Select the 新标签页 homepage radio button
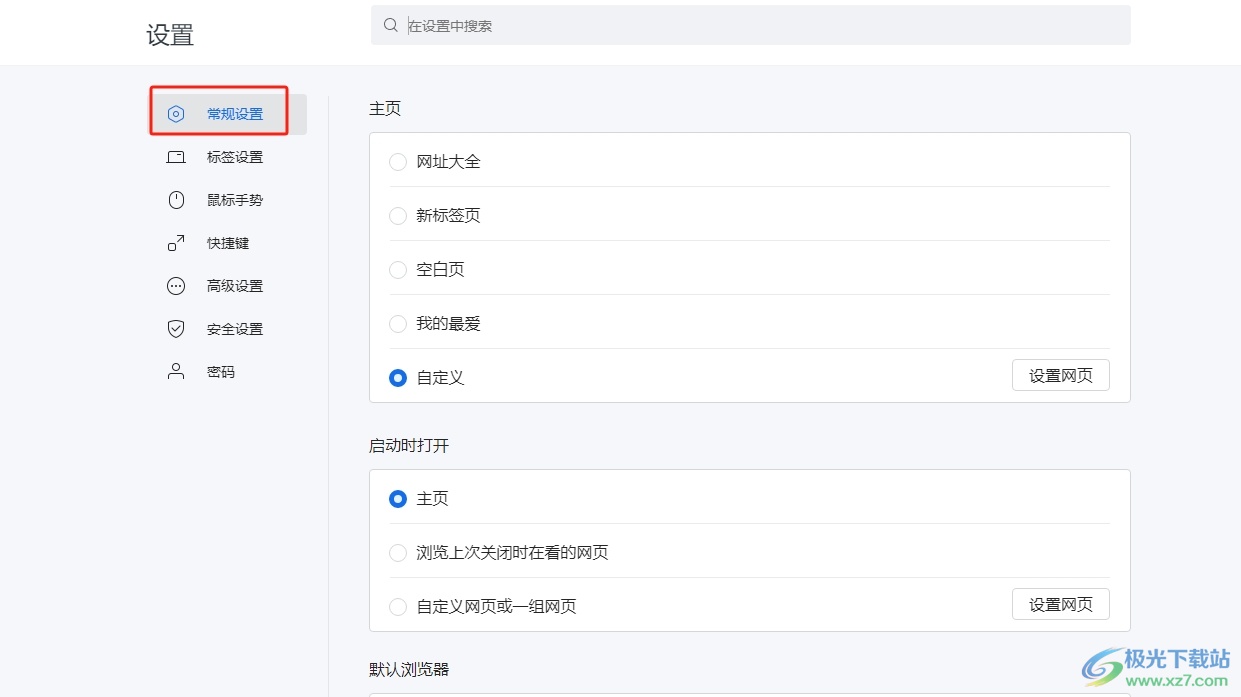The width and height of the screenshot is (1241, 697). coord(398,216)
